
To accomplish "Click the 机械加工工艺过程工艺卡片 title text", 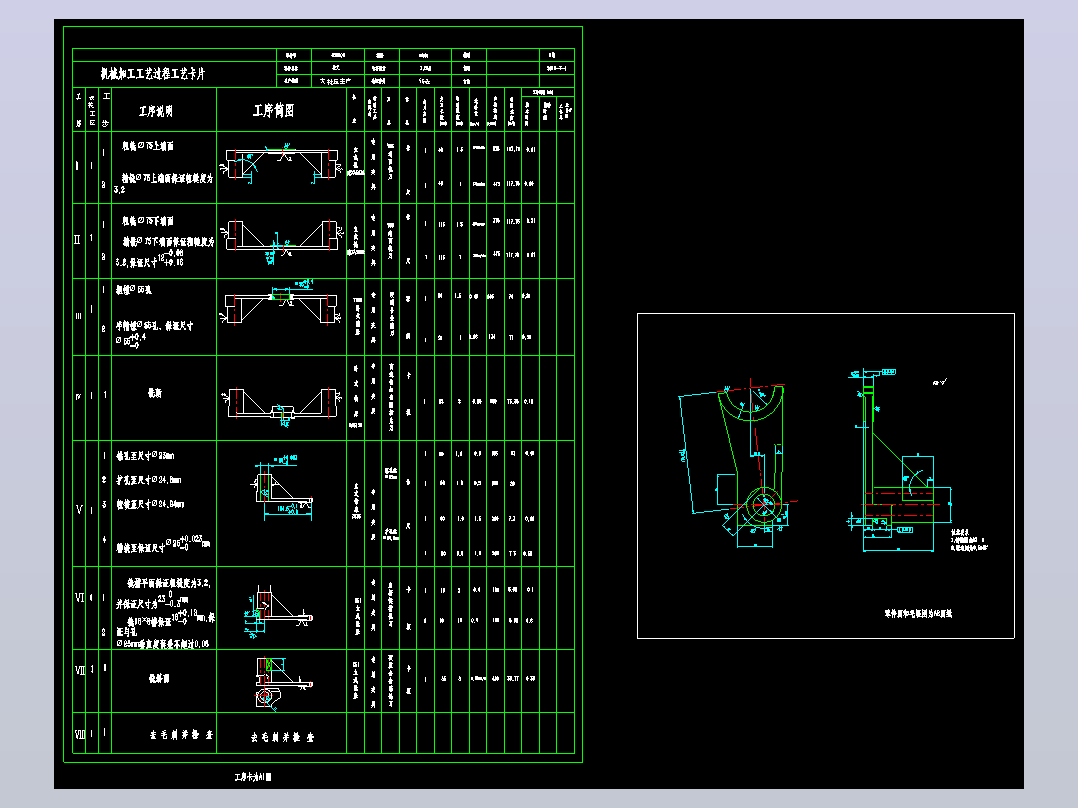I will (x=153, y=74).
